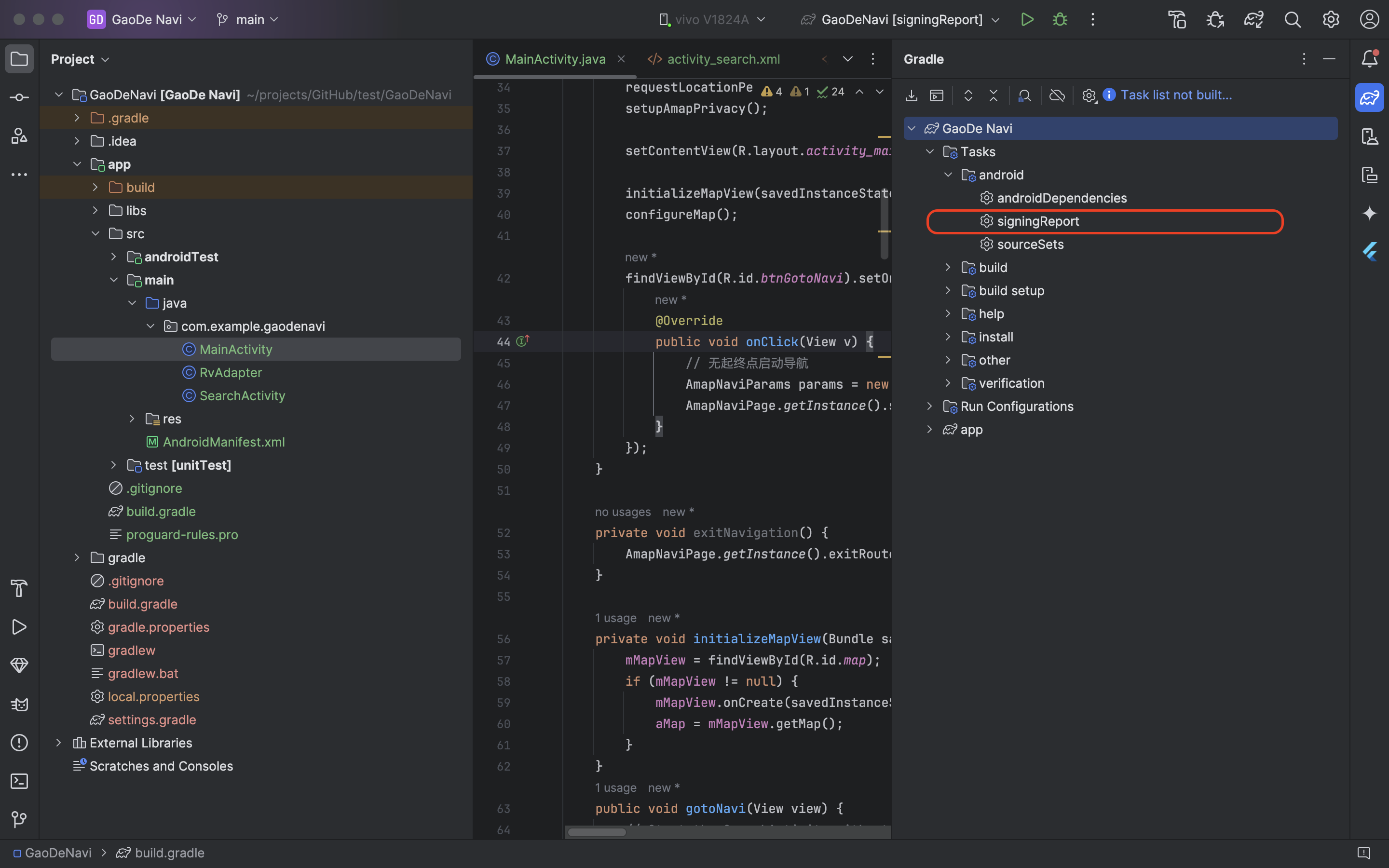
Task: Open Flutter tool window icon
Action: click(1370, 252)
